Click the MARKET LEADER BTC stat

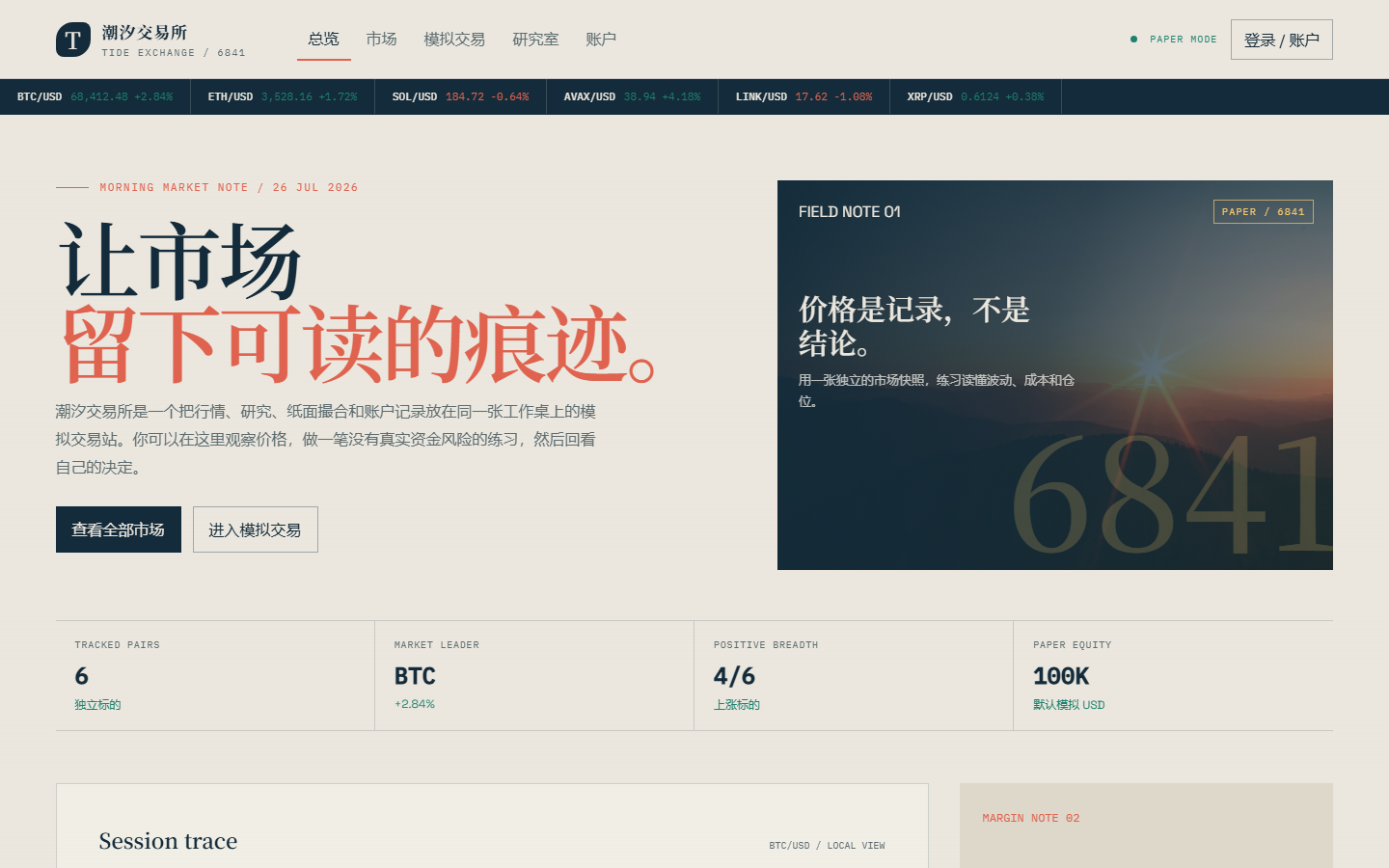point(534,675)
